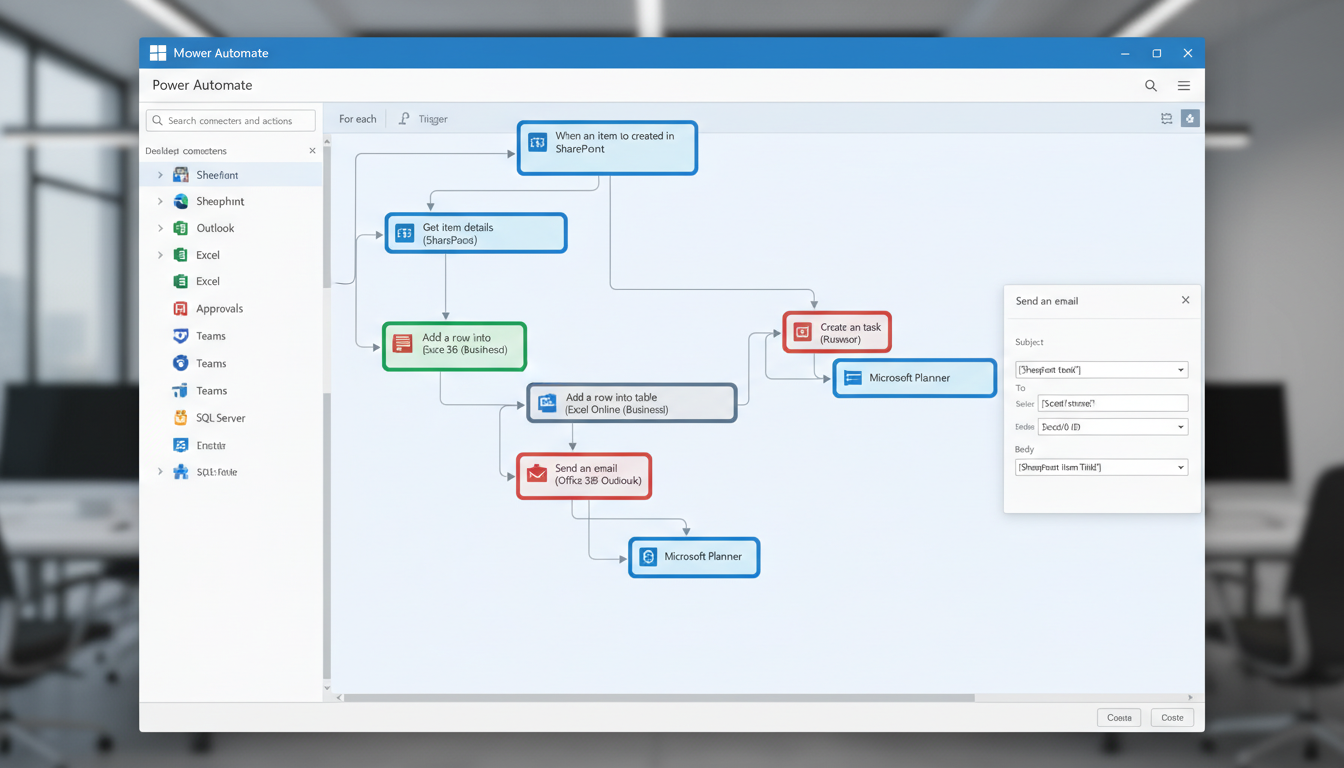Image resolution: width=1344 pixels, height=768 pixels.
Task: Click the Create button at bottom right
Action: click(1171, 717)
